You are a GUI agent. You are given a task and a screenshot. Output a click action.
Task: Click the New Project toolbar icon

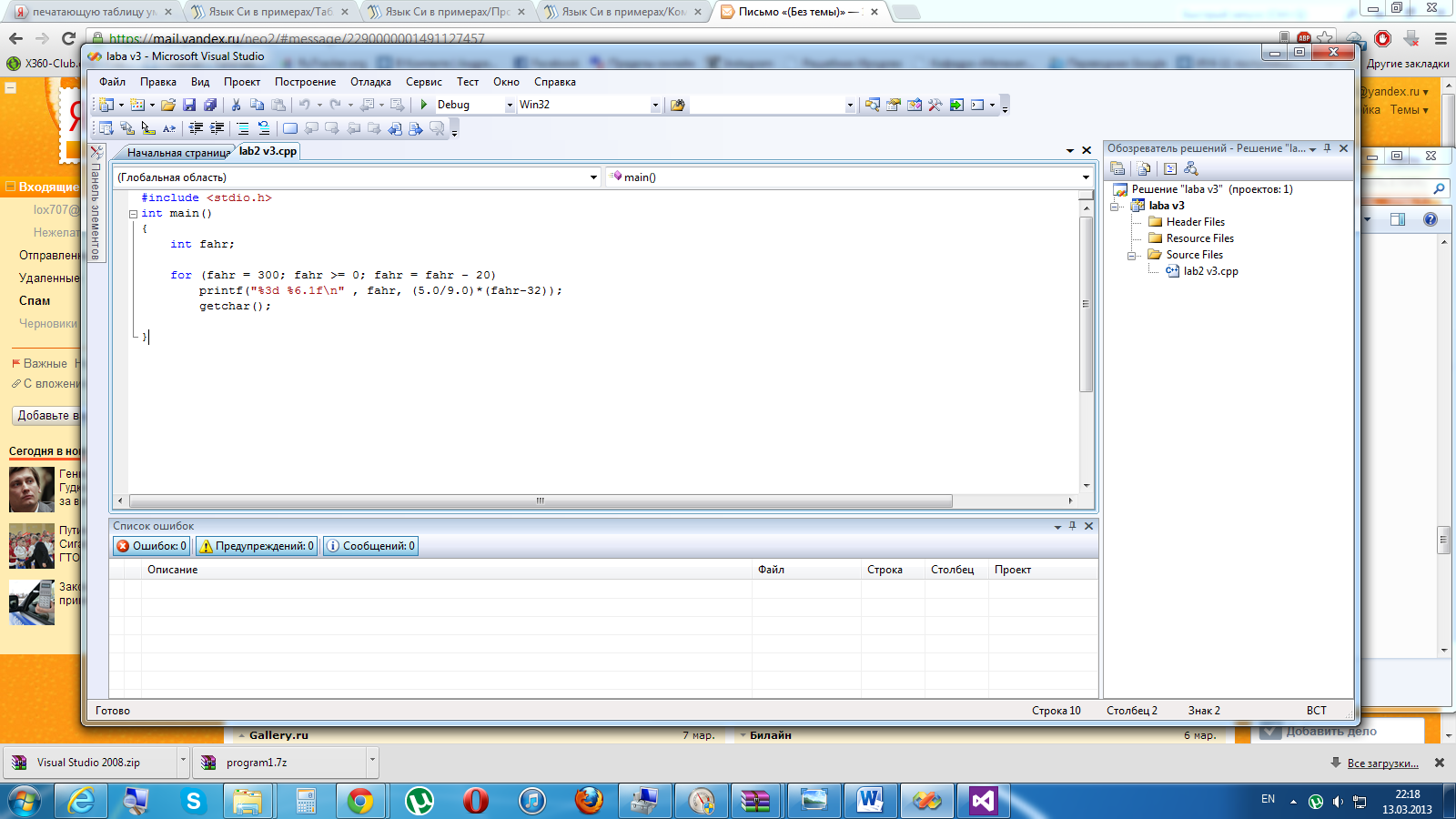[106, 105]
